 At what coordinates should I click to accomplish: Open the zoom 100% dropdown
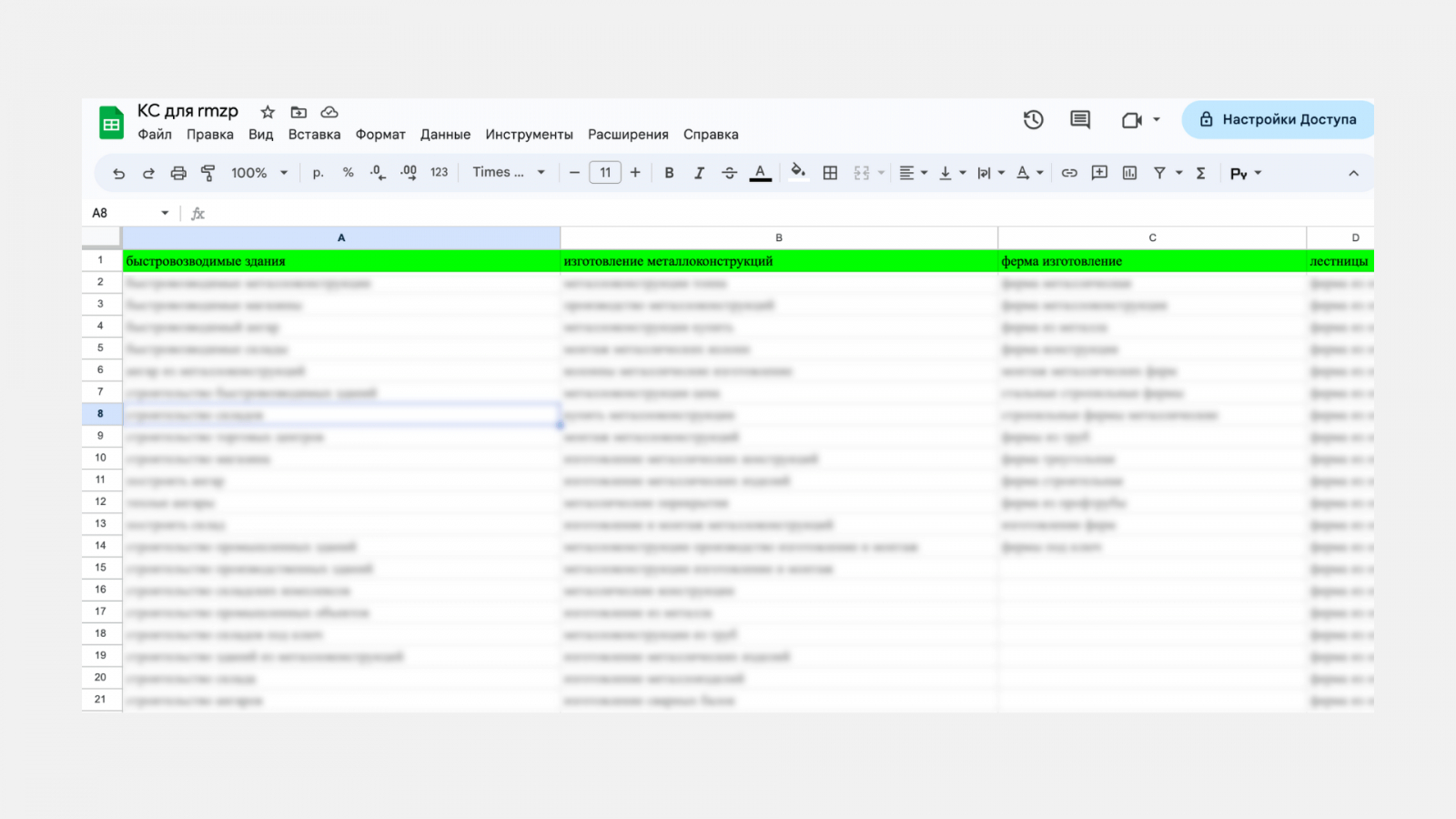coord(259,173)
